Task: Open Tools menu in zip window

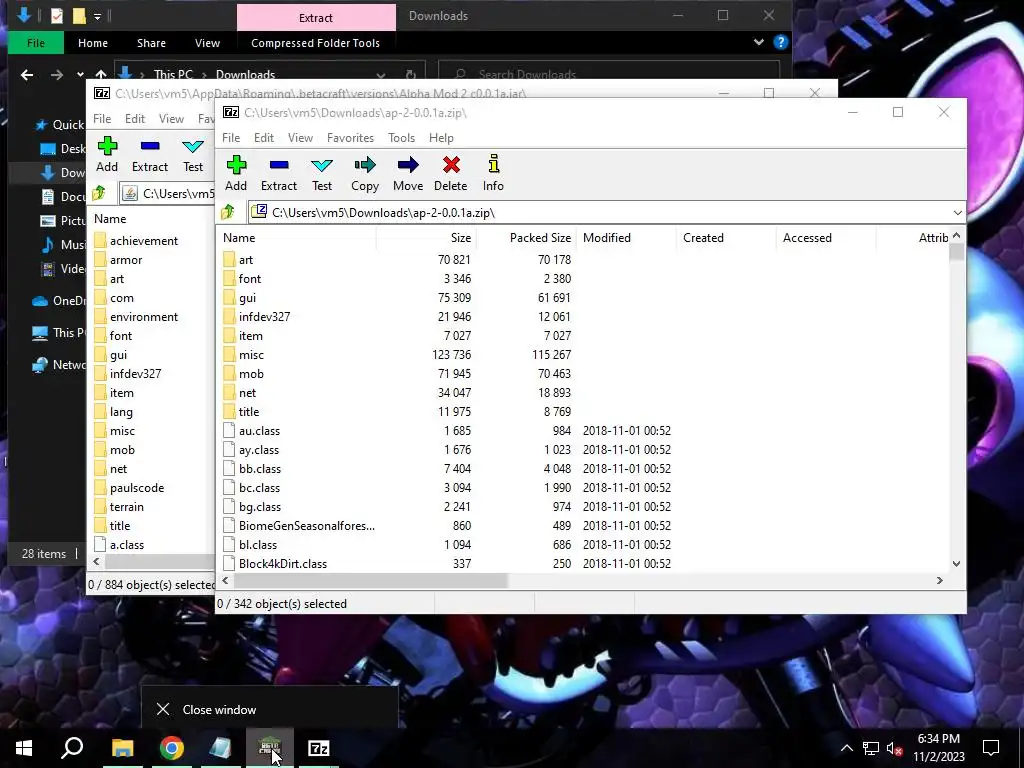Action: 402,138
